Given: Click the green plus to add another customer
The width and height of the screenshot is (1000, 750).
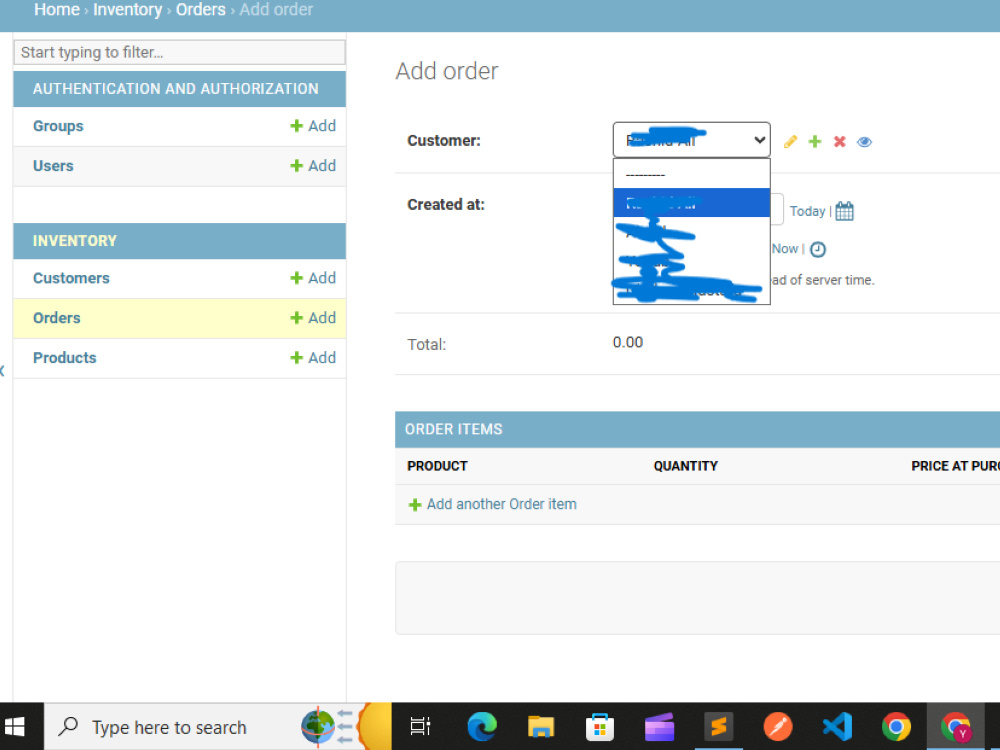Looking at the screenshot, I should [x=815, y=142].
